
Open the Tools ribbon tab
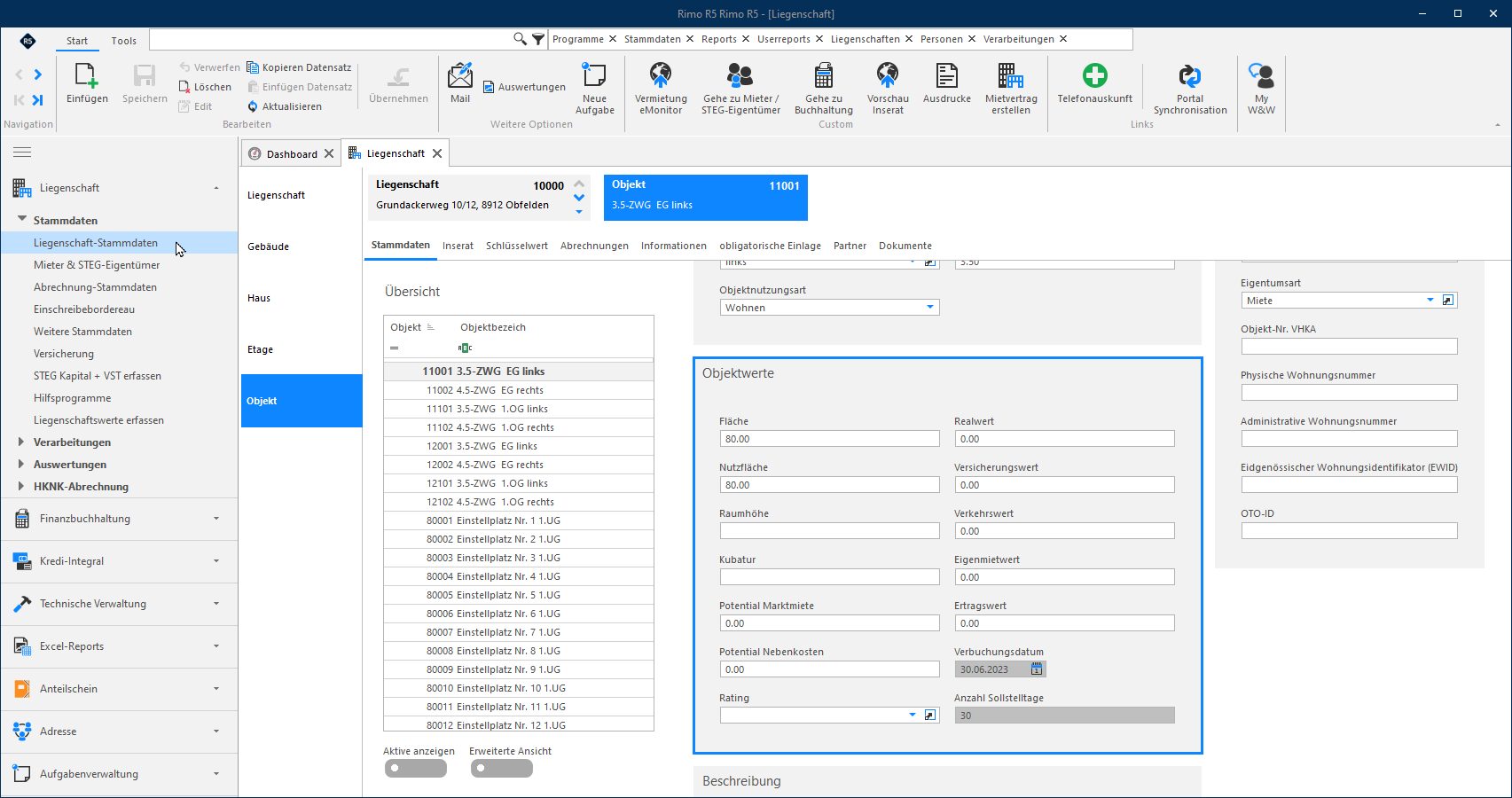(x=124, y=41)
